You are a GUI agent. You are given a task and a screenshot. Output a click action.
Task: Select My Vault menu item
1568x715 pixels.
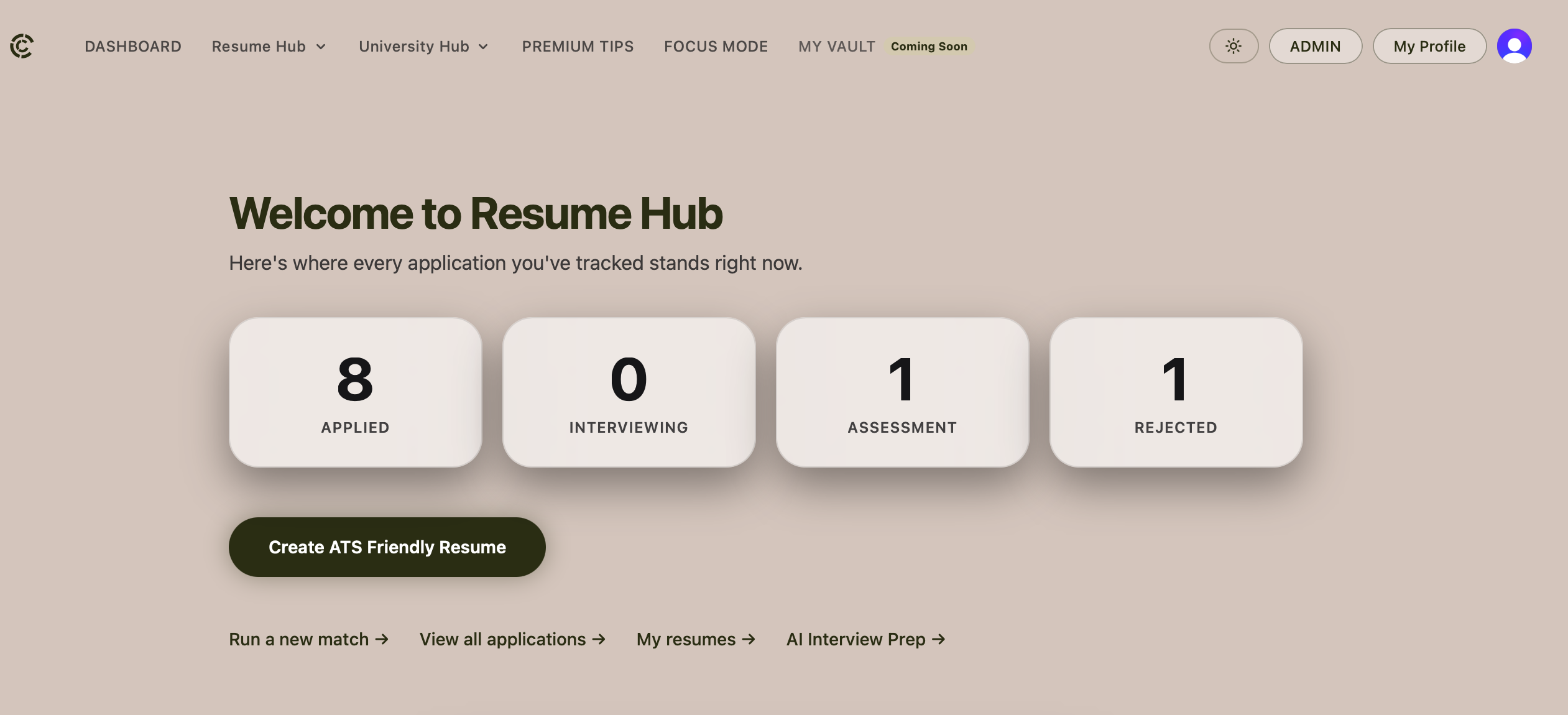(x=836, y=47)
